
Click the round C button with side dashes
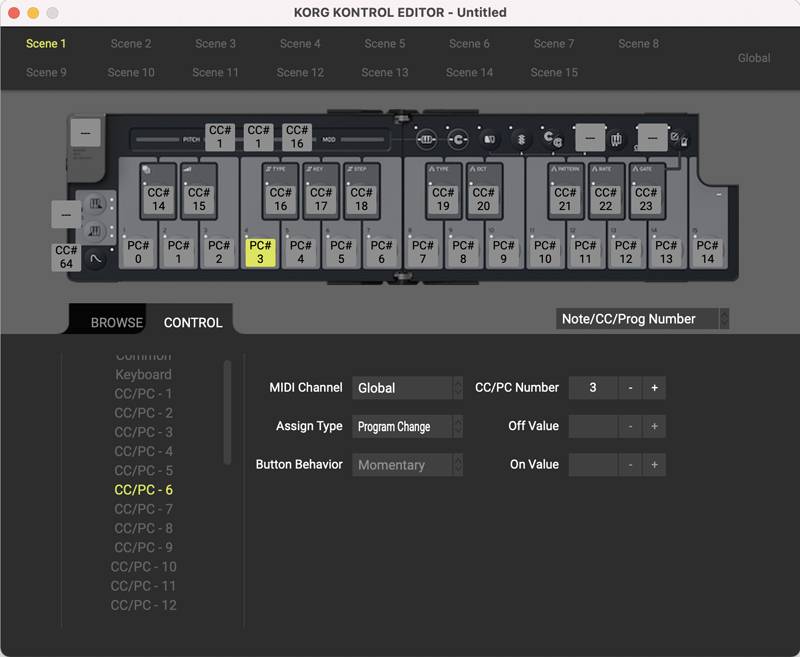tap(459, 140)
